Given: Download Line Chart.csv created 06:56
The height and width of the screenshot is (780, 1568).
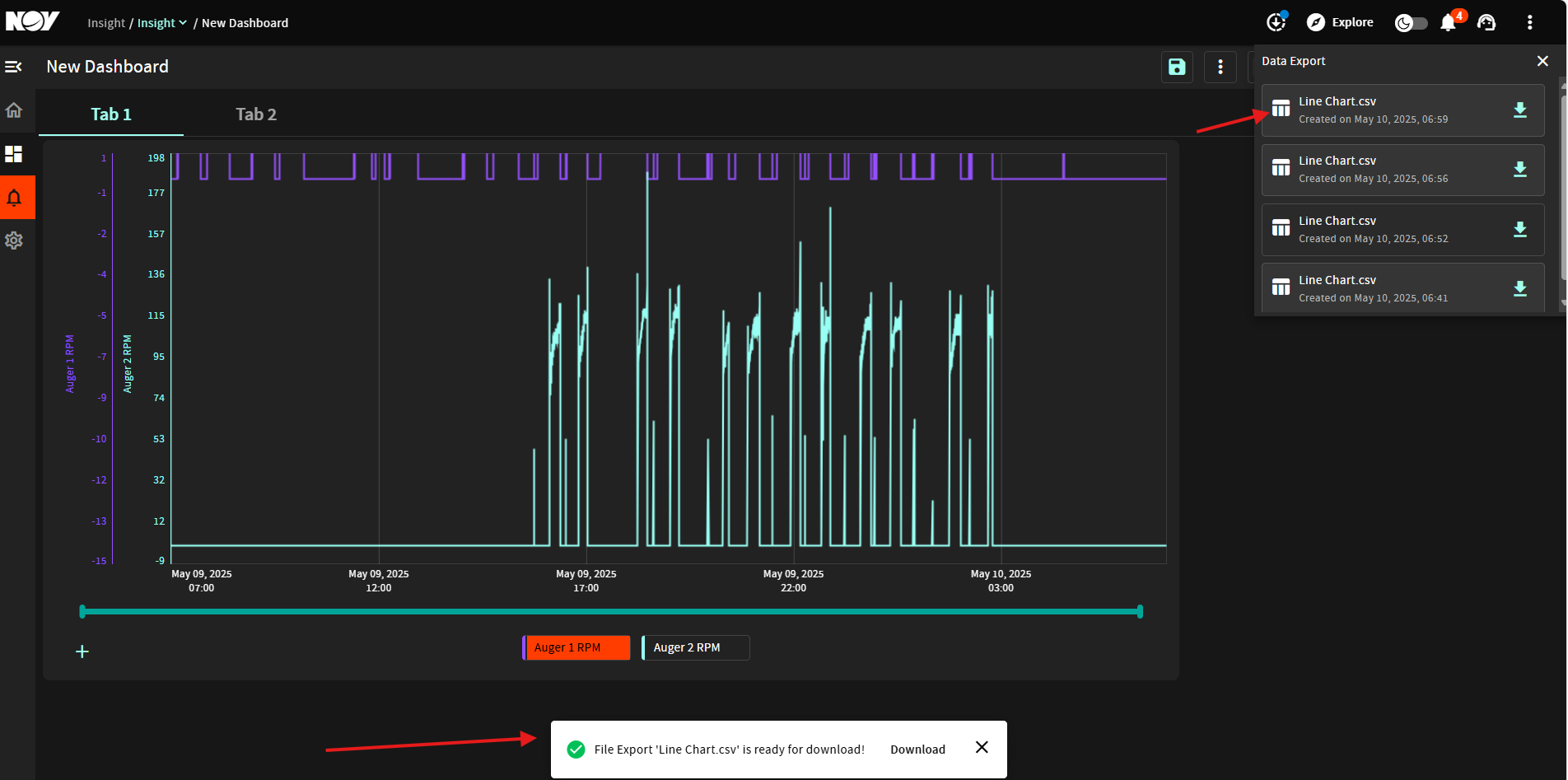Looking at the screenshot, I should pyautogui.click(x=1520, y=170).
